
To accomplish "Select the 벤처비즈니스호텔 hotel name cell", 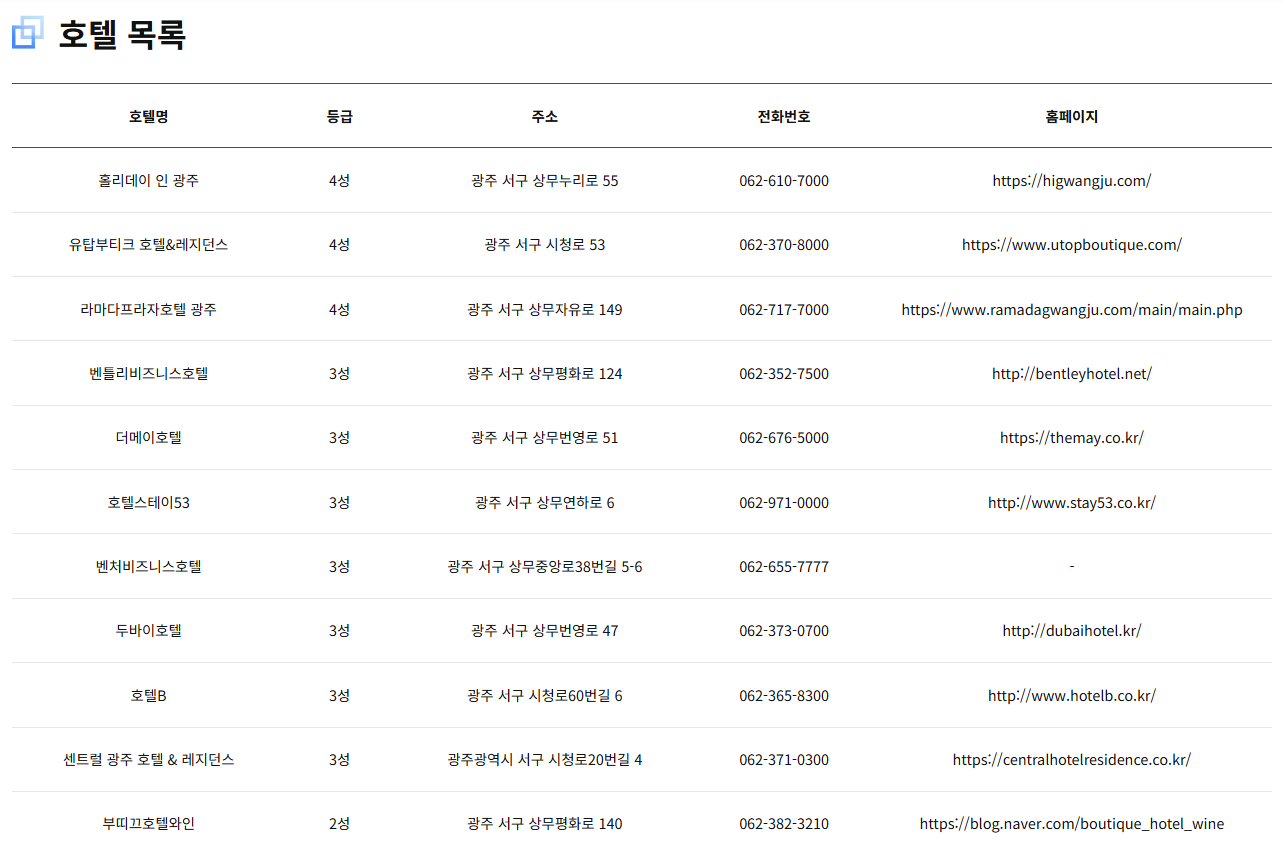I will tap(148, 567).
